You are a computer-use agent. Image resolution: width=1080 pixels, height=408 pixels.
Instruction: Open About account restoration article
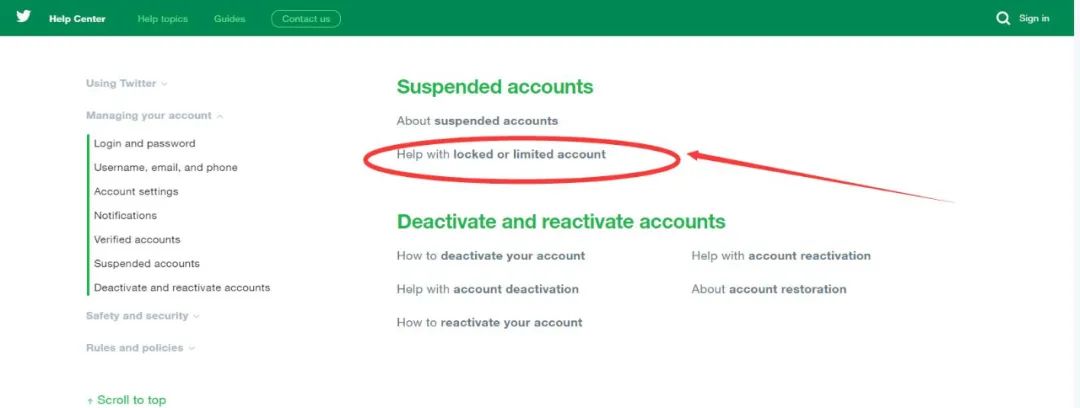pyautogui.click(x=769, y=290)
